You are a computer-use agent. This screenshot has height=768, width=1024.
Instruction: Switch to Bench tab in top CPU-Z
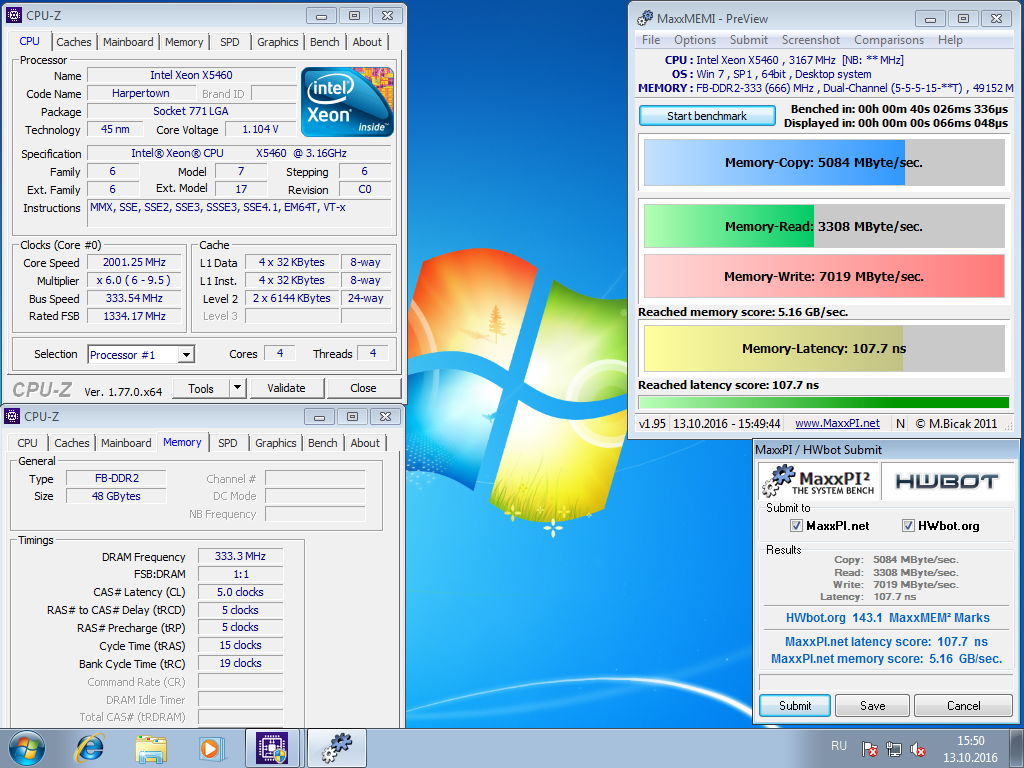click(x=325, y=42)
